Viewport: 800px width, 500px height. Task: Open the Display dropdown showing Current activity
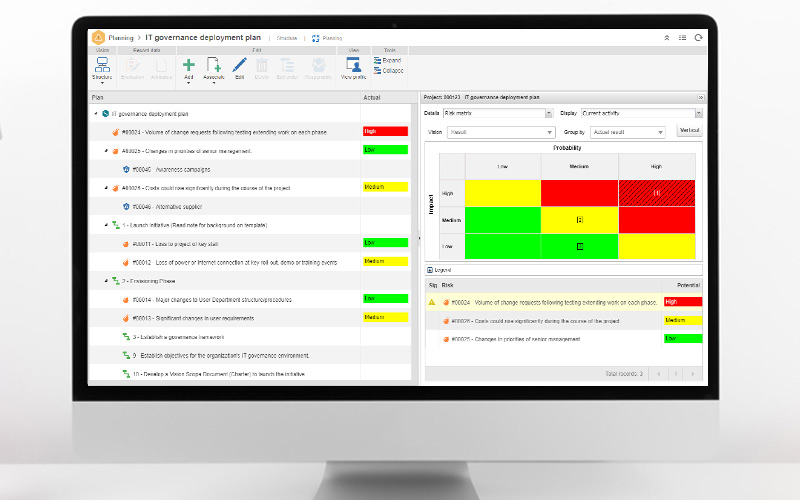coord(617,113)
